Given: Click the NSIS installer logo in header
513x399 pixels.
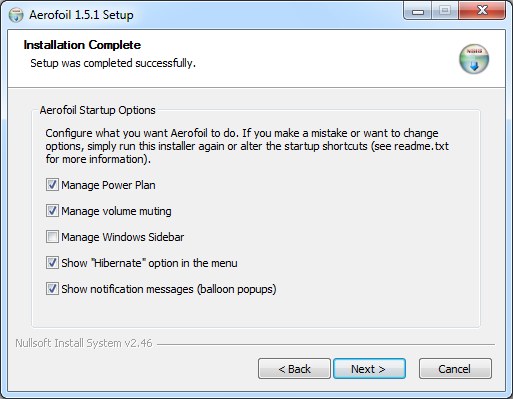Looking at the screenshot, I should click(474, 59).
